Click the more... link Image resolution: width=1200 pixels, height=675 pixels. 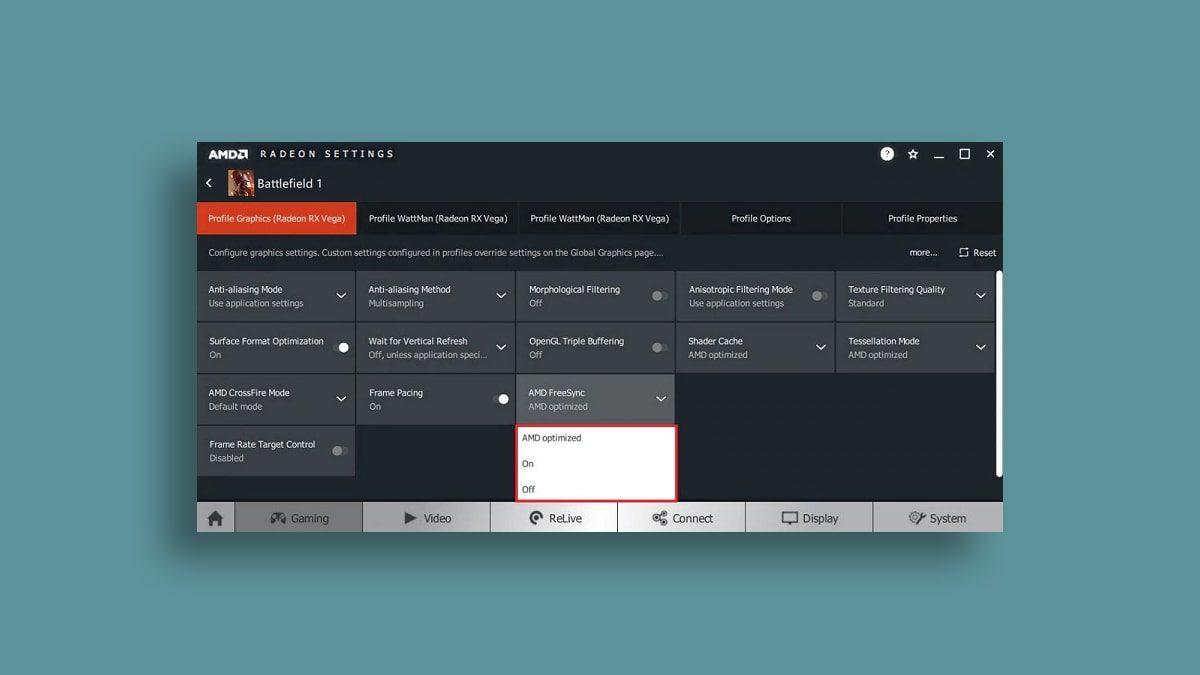(923, 253)
